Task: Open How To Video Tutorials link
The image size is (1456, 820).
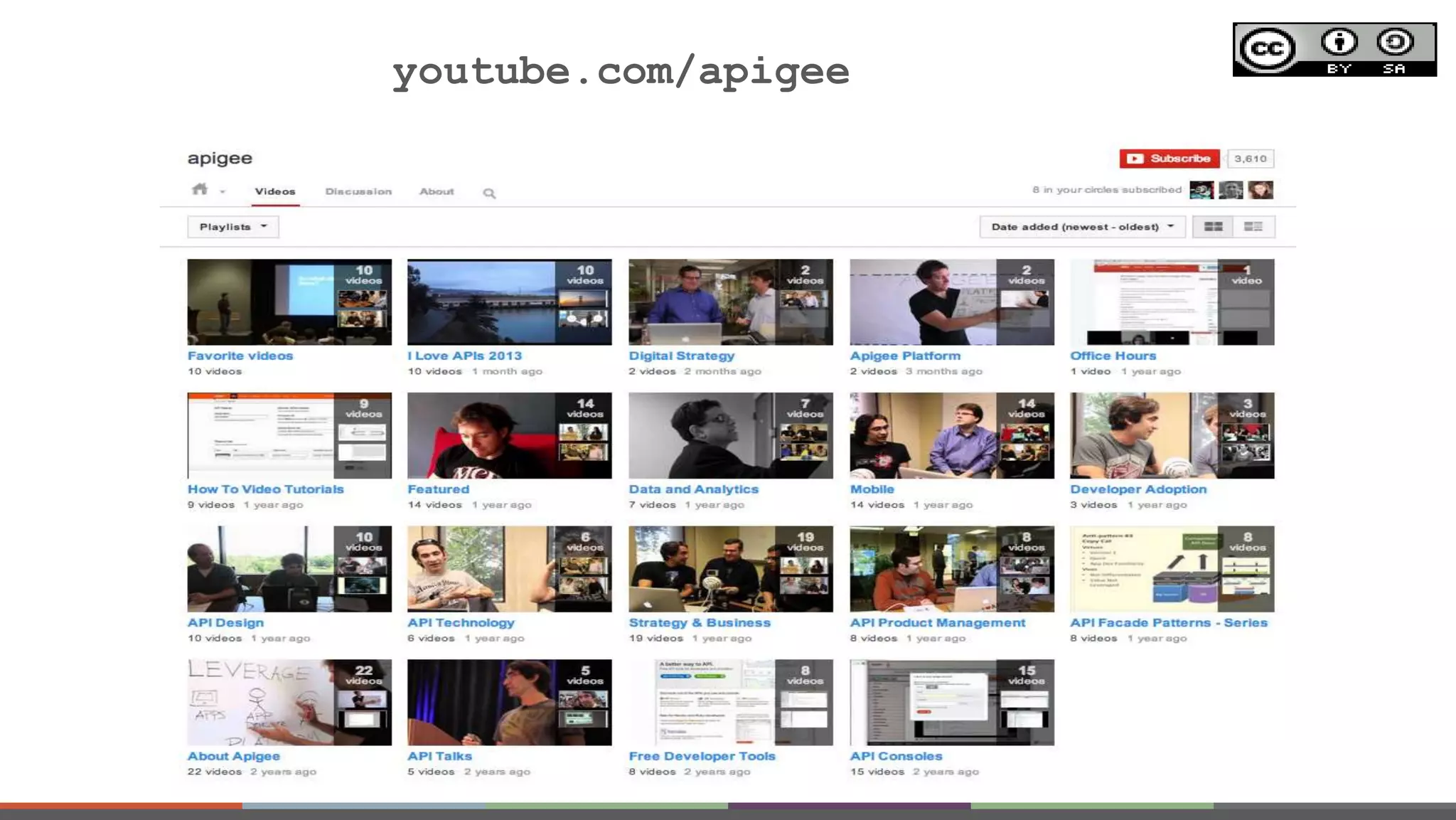Action: 266,489
